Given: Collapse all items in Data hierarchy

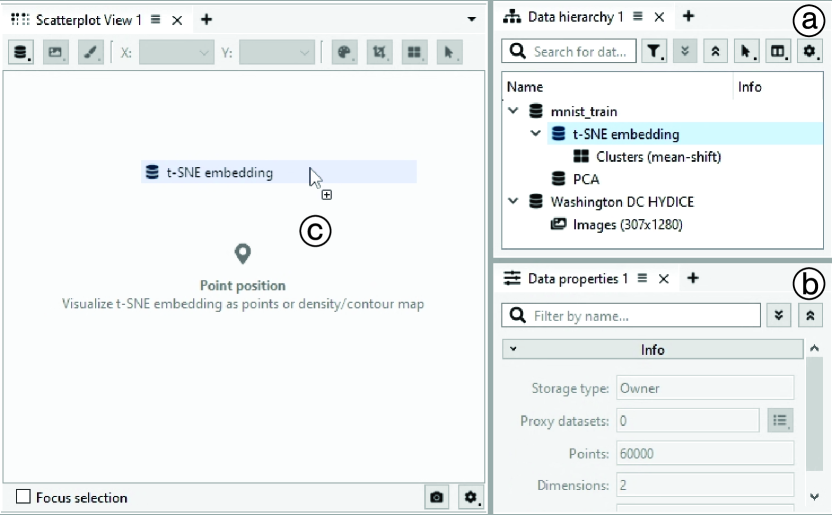Looking at the screenshot, I should (715, 51).
